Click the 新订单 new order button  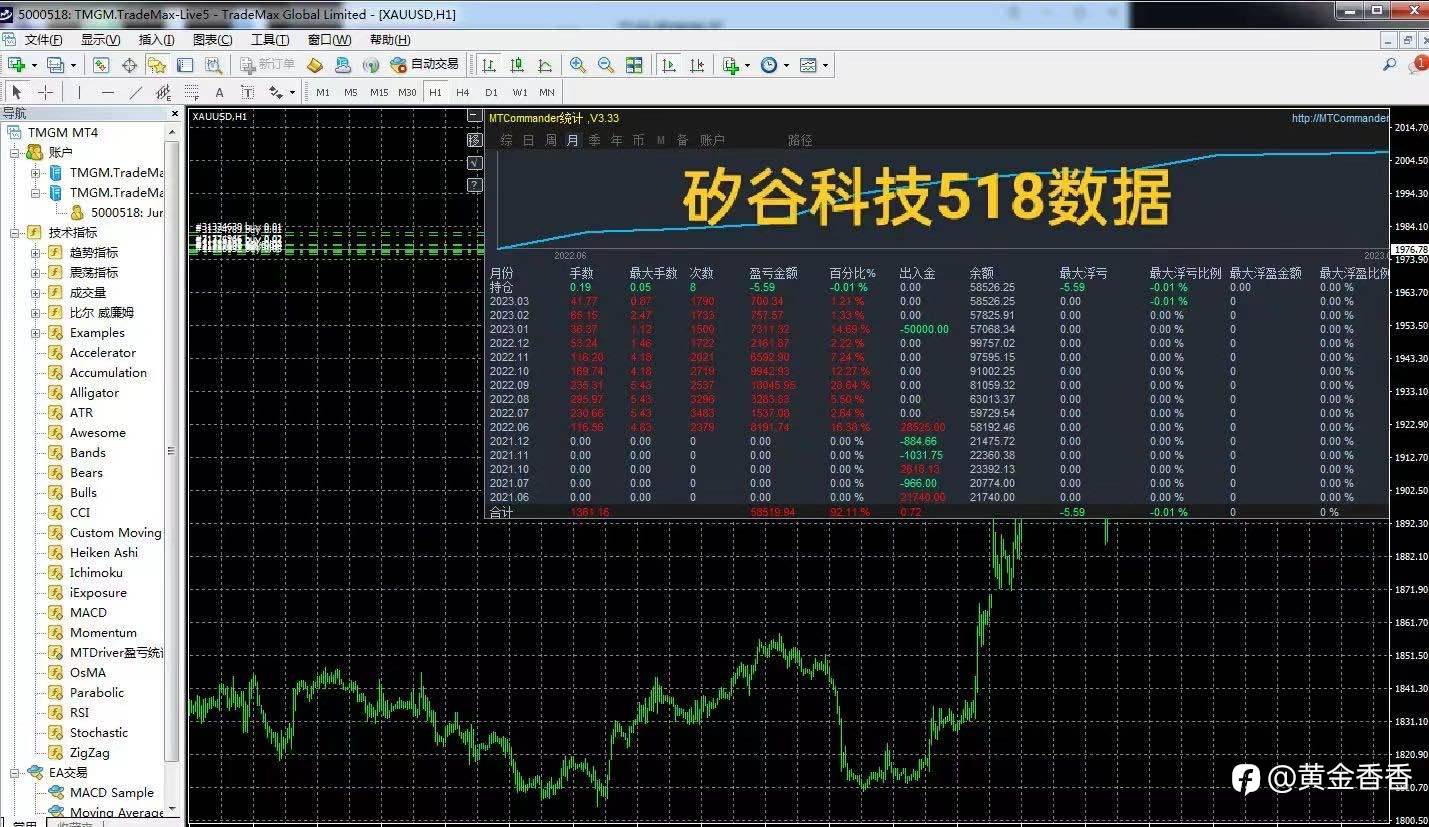(267, 65)
